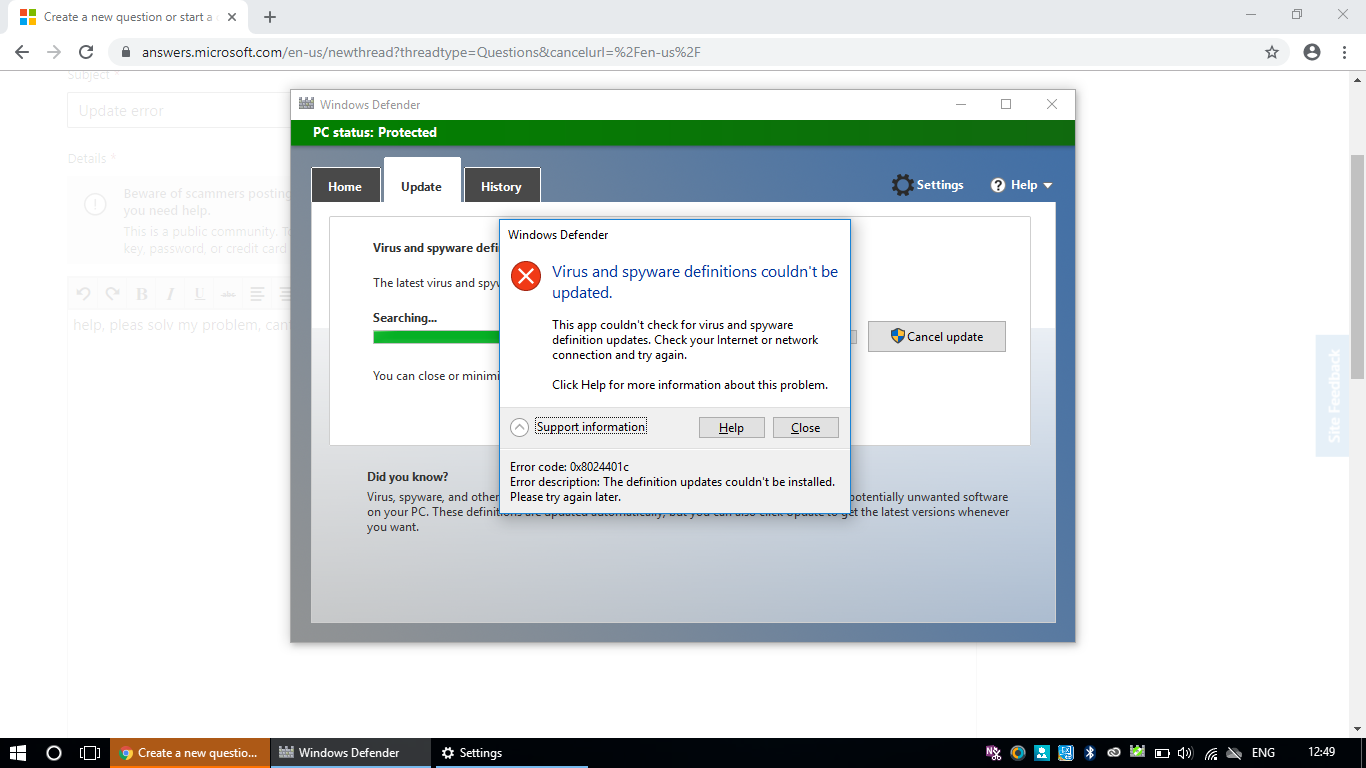Select Windows Defender taskbar button
This screenshot has width=1366, height=768.
pyautogui.click(x=351, y=753)
